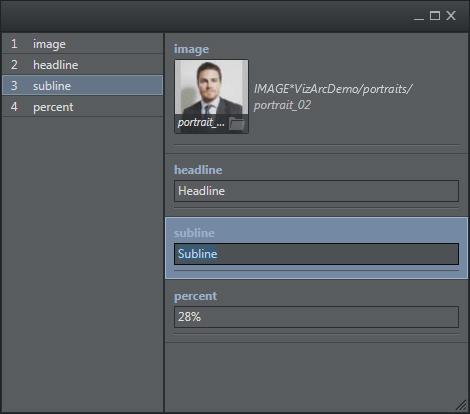
Task: Select the percent row in the list
Action: click(x=82, y=107)
